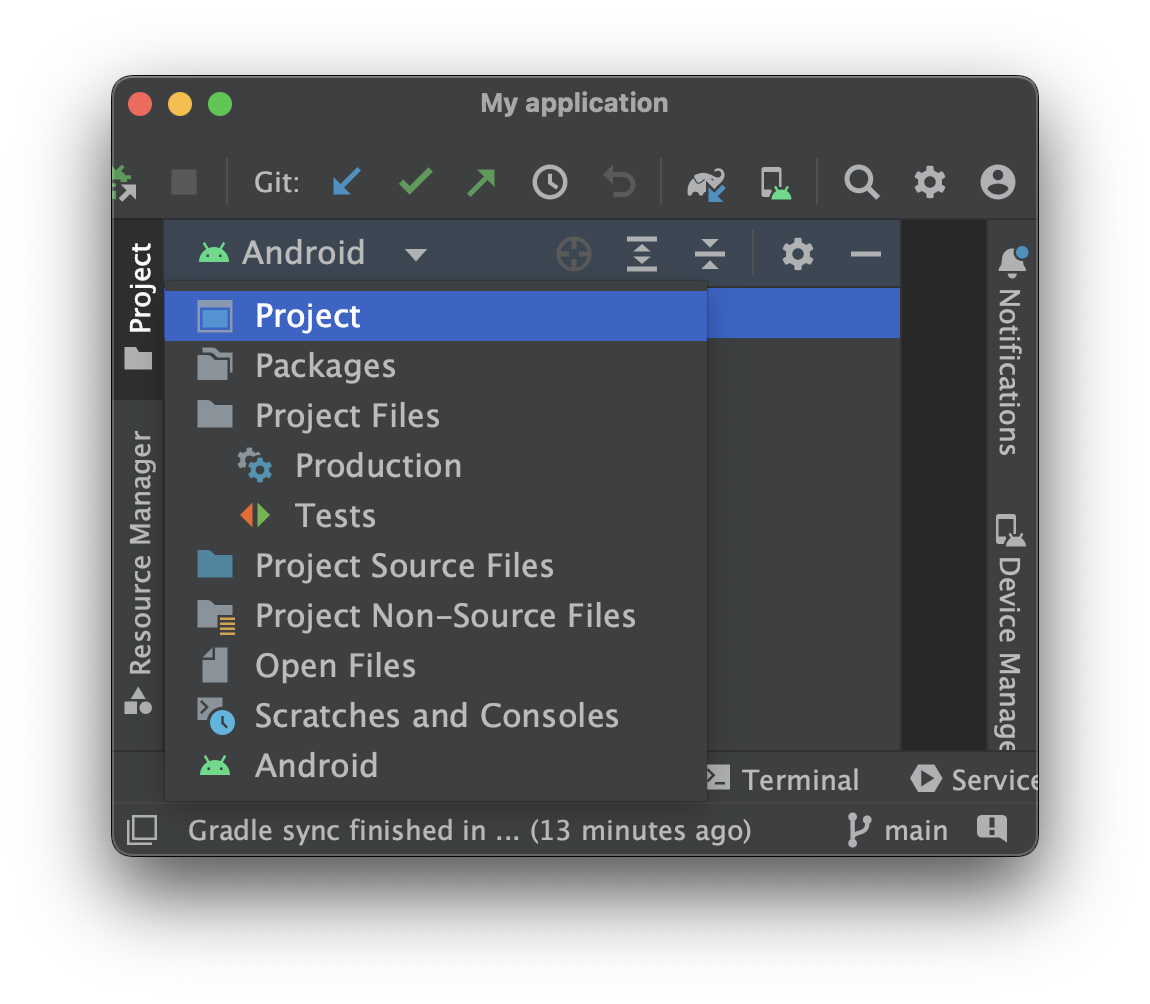Select Project view in the list
Screen dimensions: 1150x1004
436,315
